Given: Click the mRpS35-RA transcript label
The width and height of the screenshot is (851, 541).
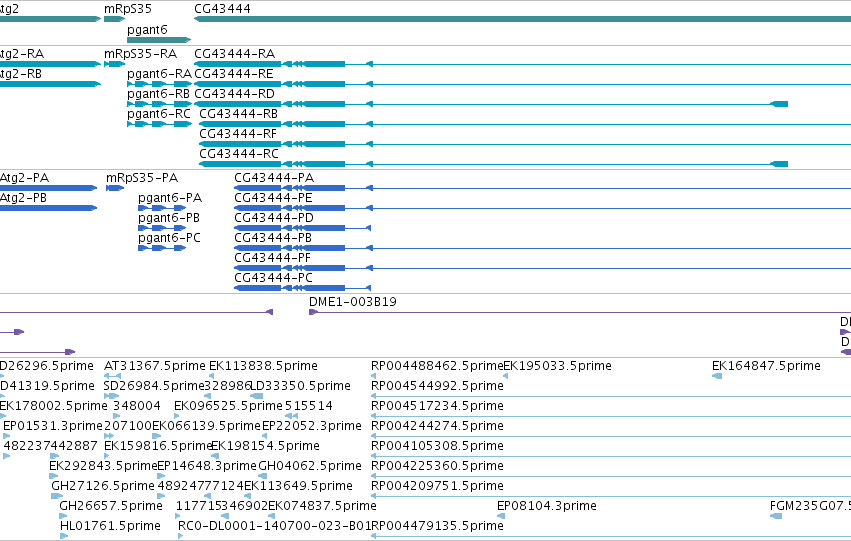Looking at the screenshot, I should [x=141, y=54].
